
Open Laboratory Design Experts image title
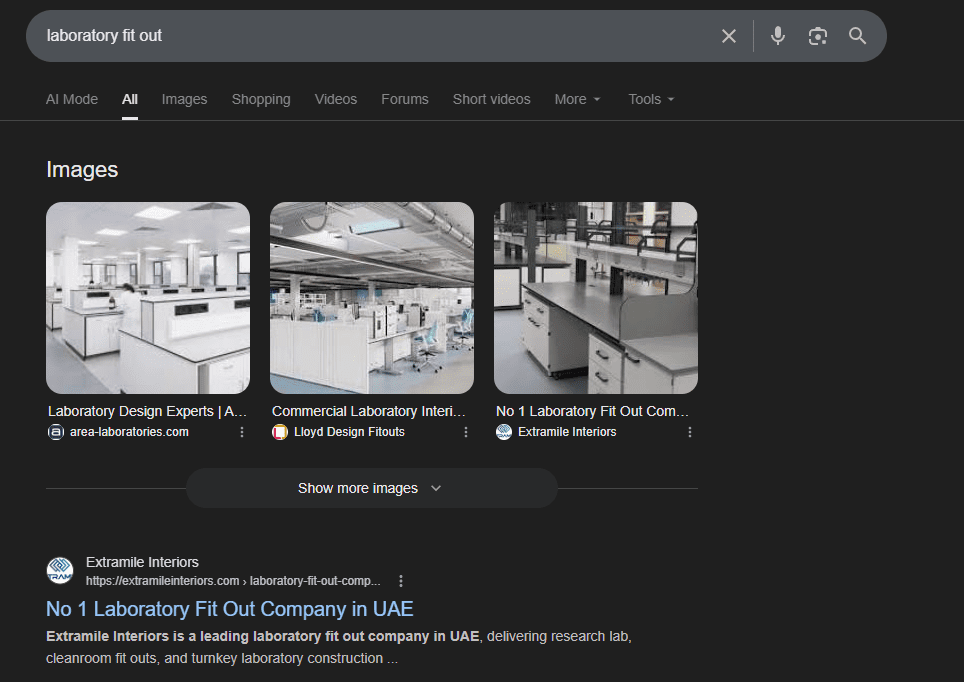148,411
